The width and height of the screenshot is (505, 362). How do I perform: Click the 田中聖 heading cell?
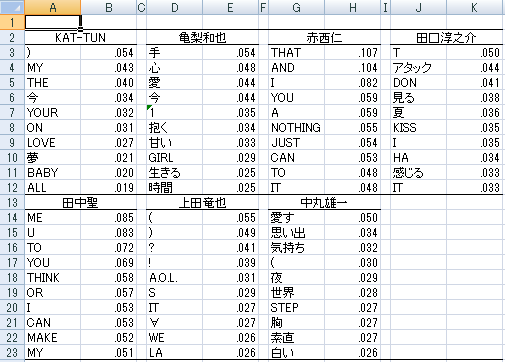(x=81, y=202)
